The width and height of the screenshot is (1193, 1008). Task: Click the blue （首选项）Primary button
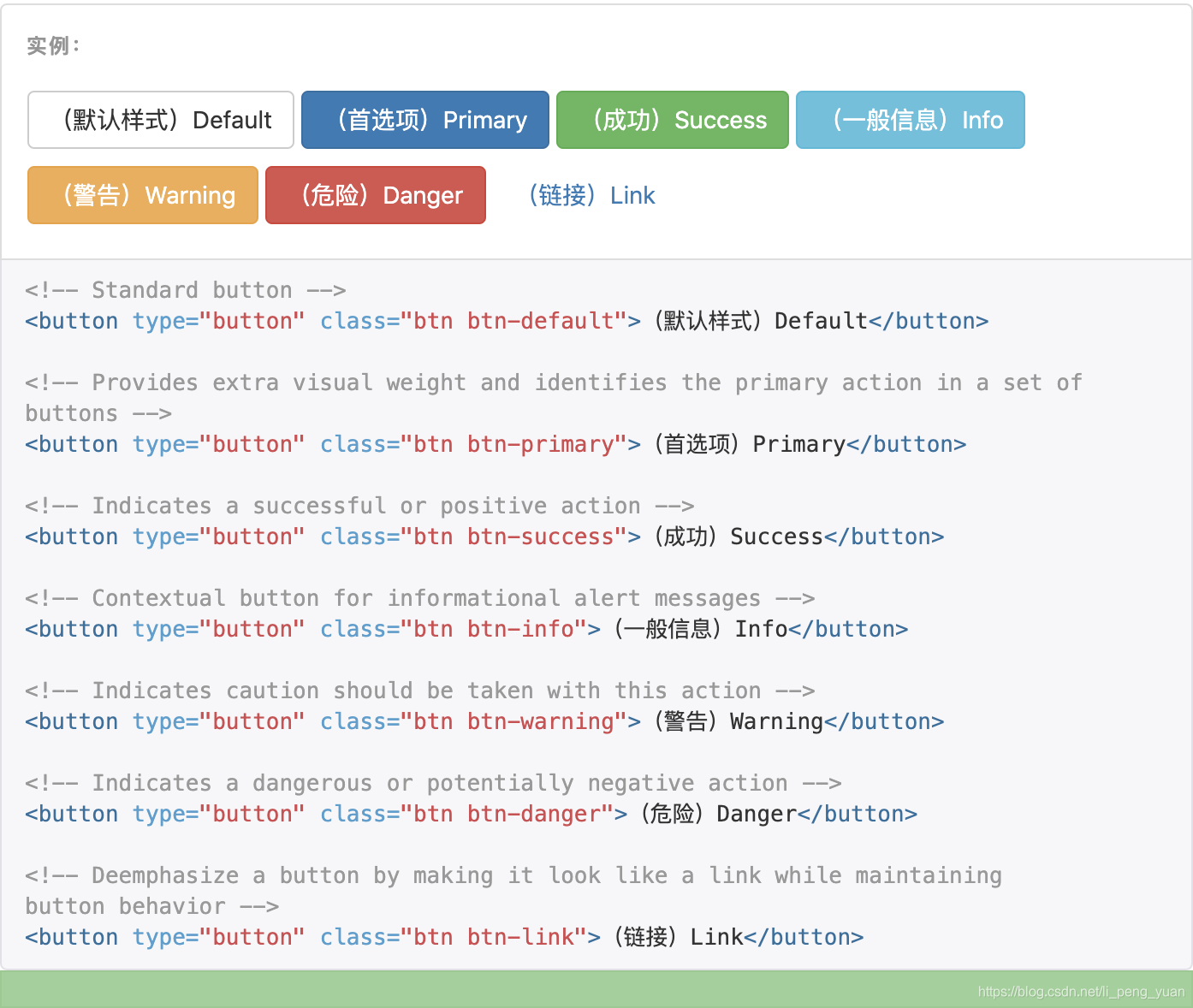424,120
